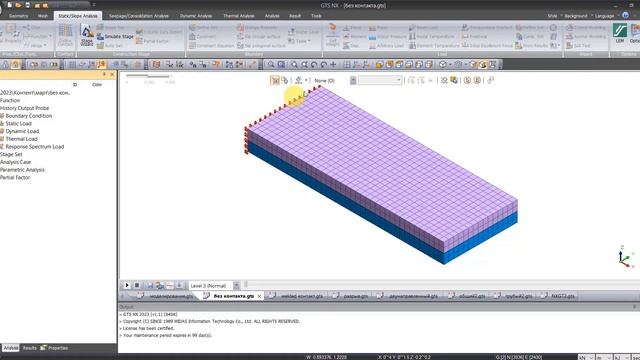
Task: Select Response Spectrum Load tree item
Action: pos(35,147)
